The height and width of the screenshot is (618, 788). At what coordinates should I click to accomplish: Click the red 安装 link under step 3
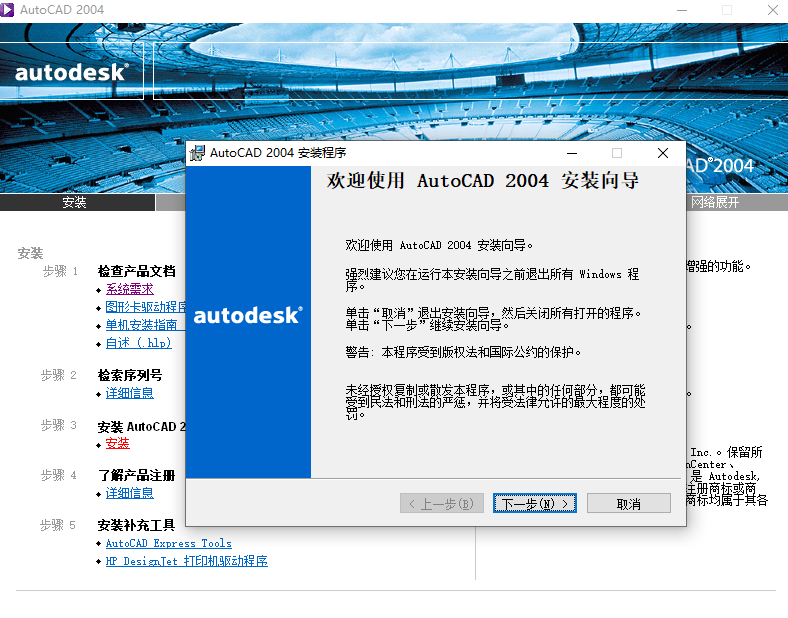pos(118,443)
